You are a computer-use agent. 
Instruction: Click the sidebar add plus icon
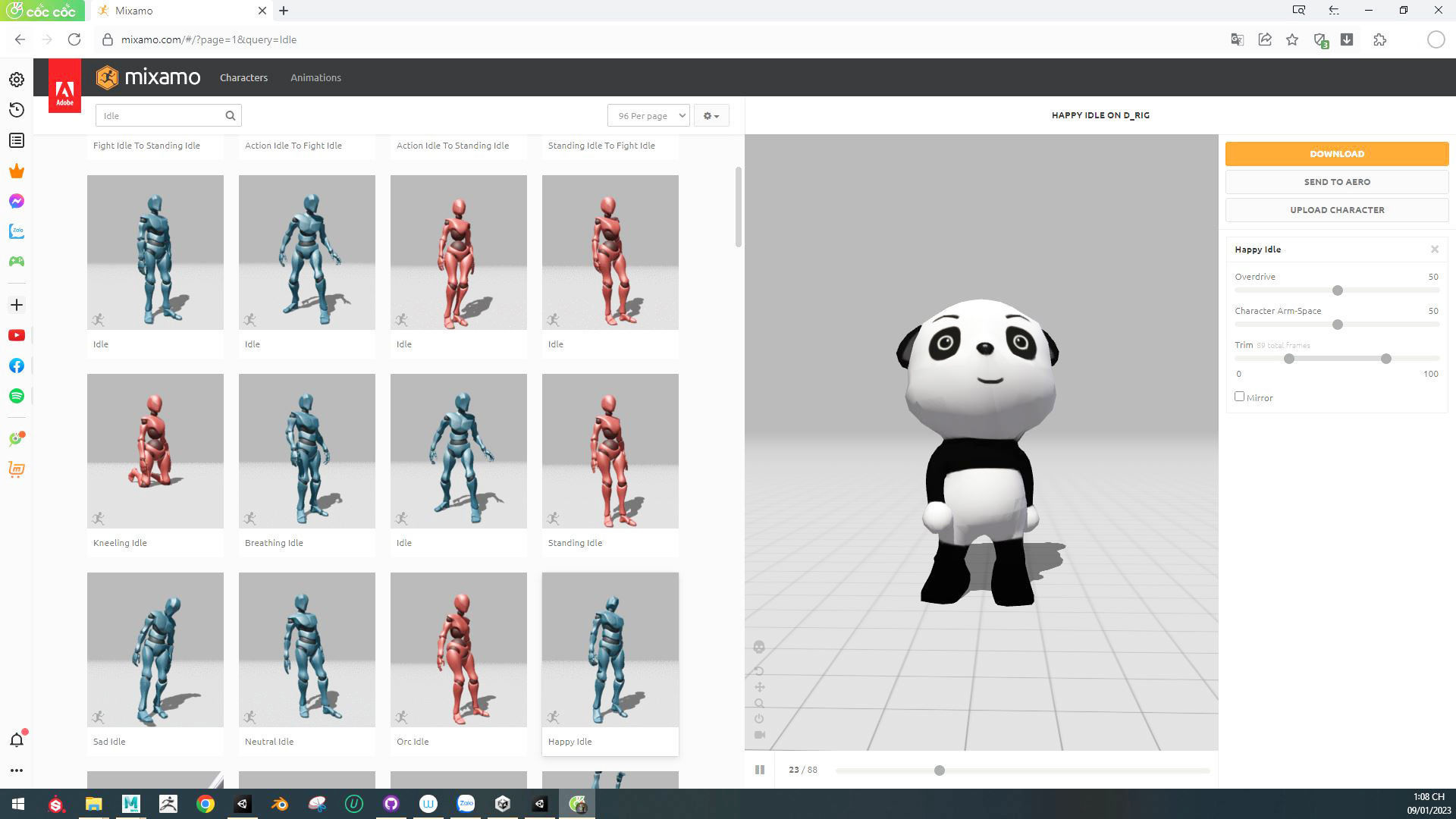17,305
